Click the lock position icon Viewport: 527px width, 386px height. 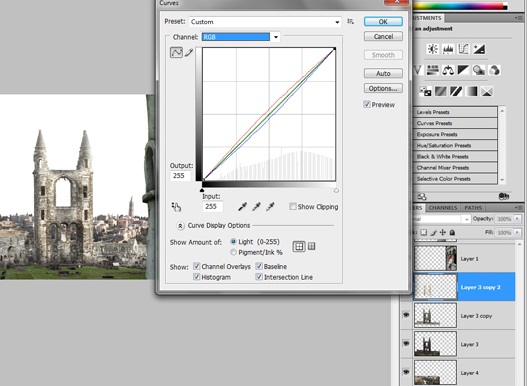pyautogui.click(x=443, y=232)
